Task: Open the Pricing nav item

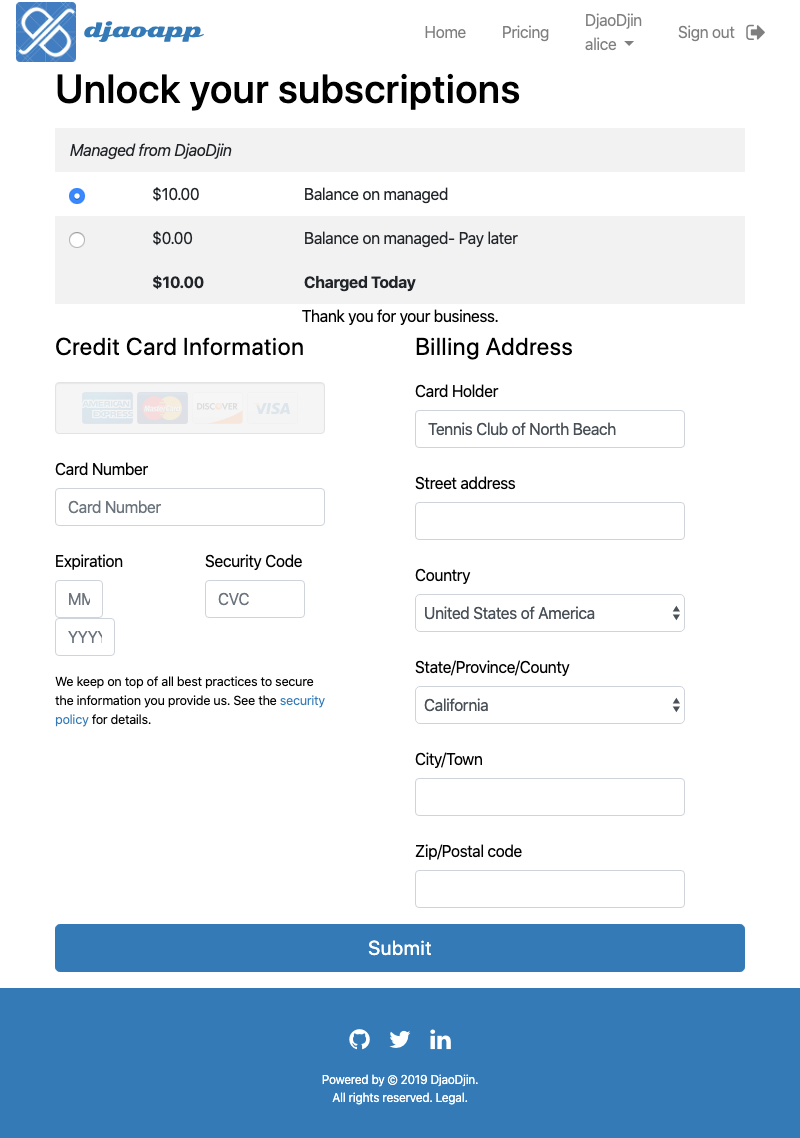Action: [x=525, y=33]
